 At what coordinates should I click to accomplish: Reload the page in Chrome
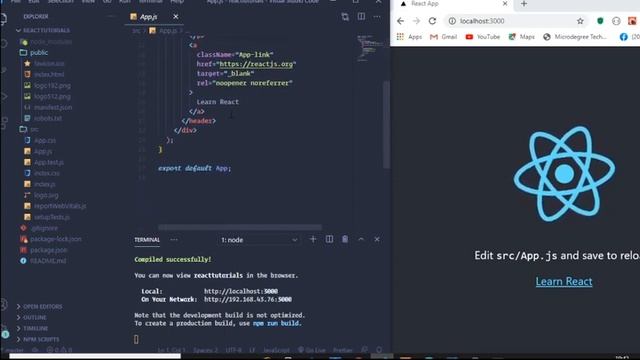432,21
